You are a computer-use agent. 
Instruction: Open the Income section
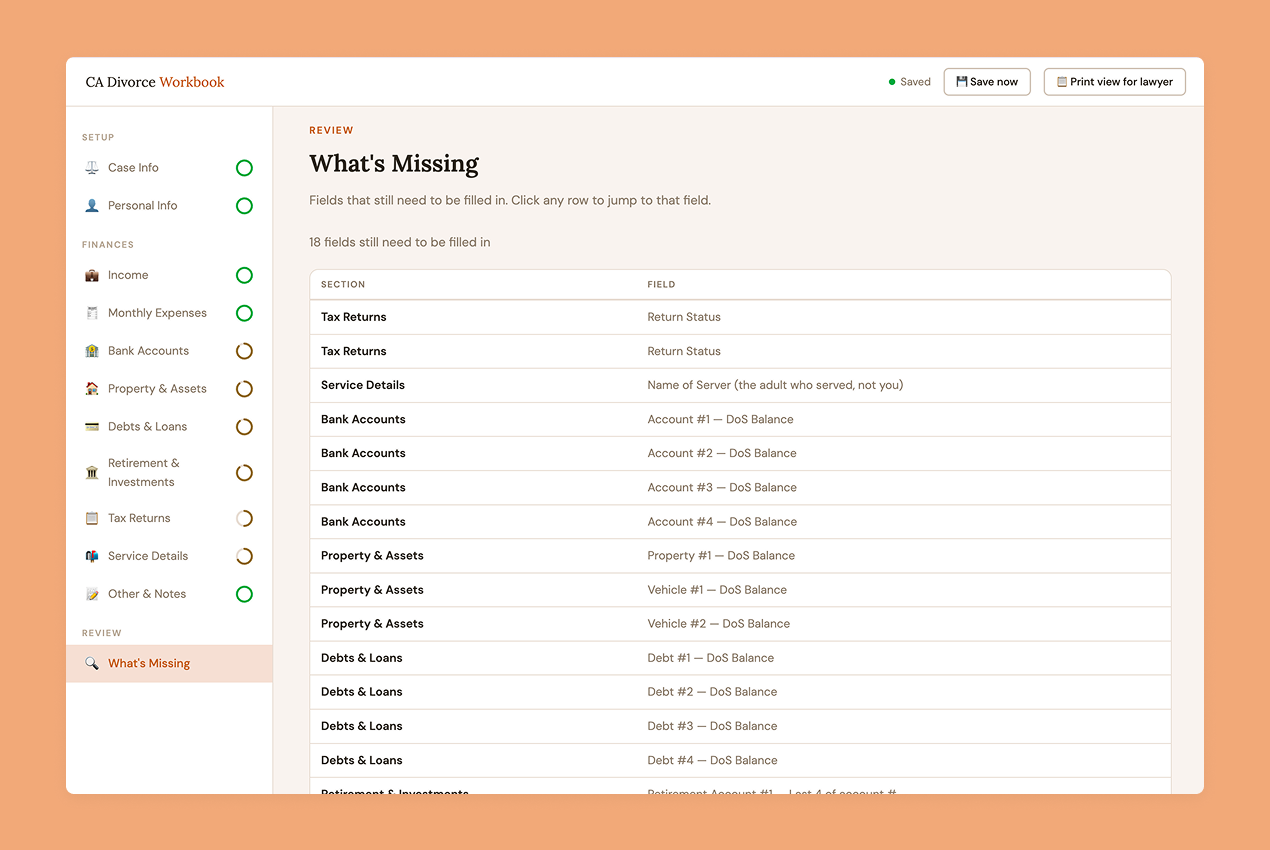(x=169, y=275)
